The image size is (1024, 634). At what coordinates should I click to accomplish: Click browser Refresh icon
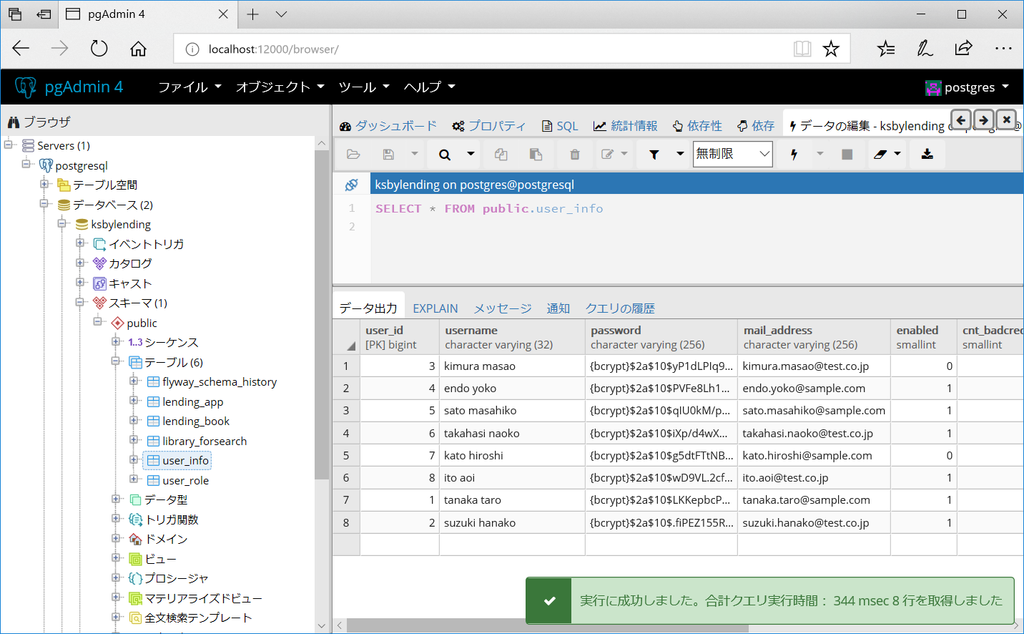99,48
